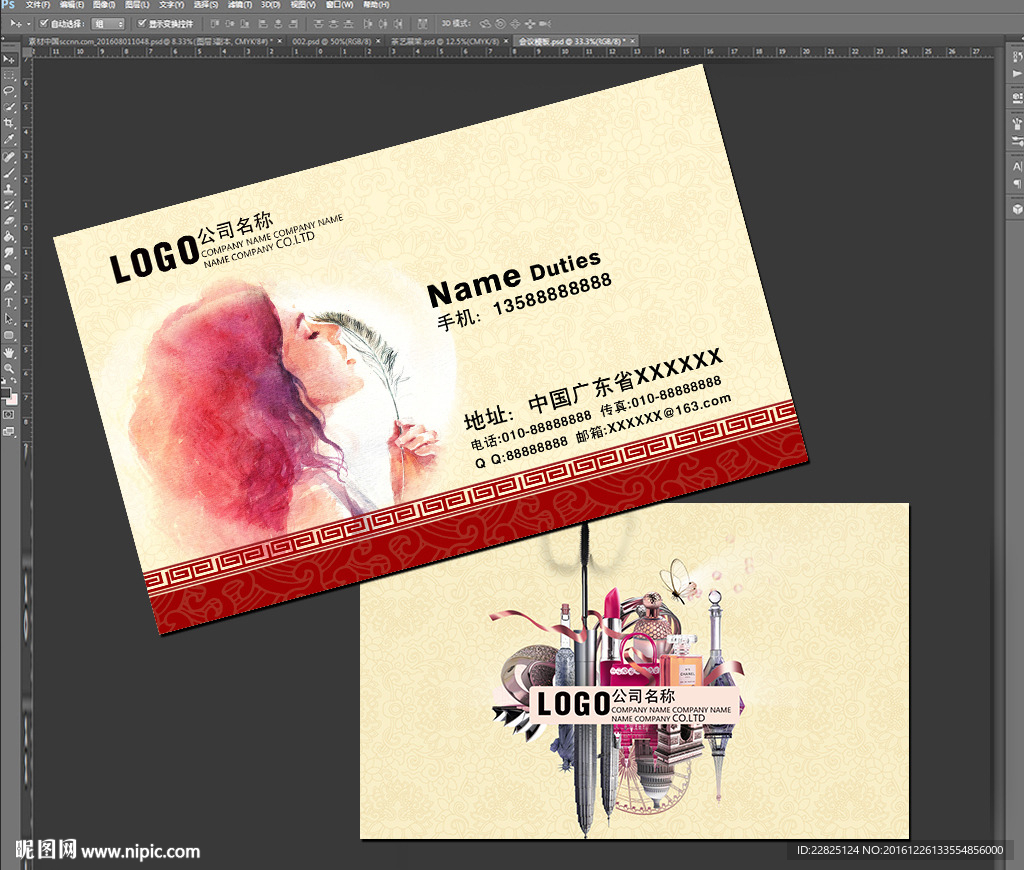Open the Actions panel play icon
1024x870 pixels.
coord(1017,74)
